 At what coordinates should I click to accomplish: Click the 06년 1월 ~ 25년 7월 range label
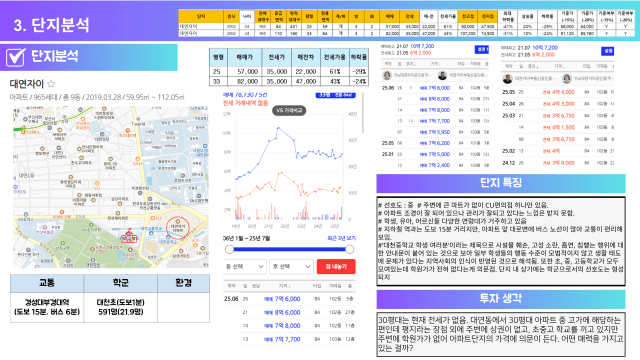[x=247, y=238]
